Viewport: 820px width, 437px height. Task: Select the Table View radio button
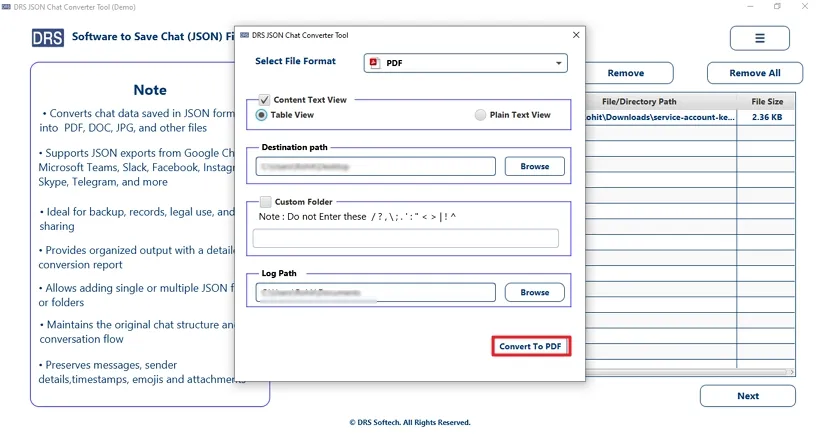[x=261, y=115]
